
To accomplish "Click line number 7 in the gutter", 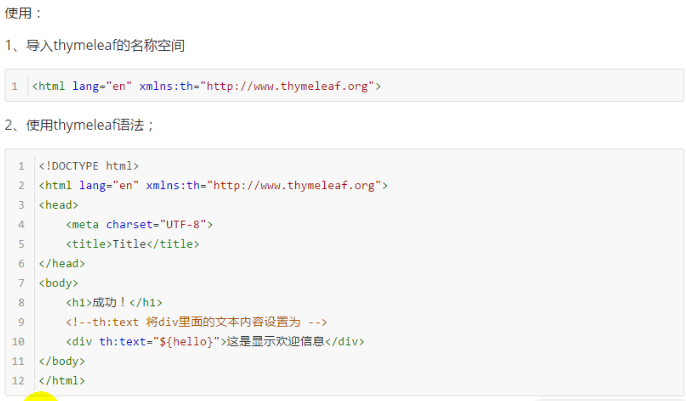I will (21, 283).
